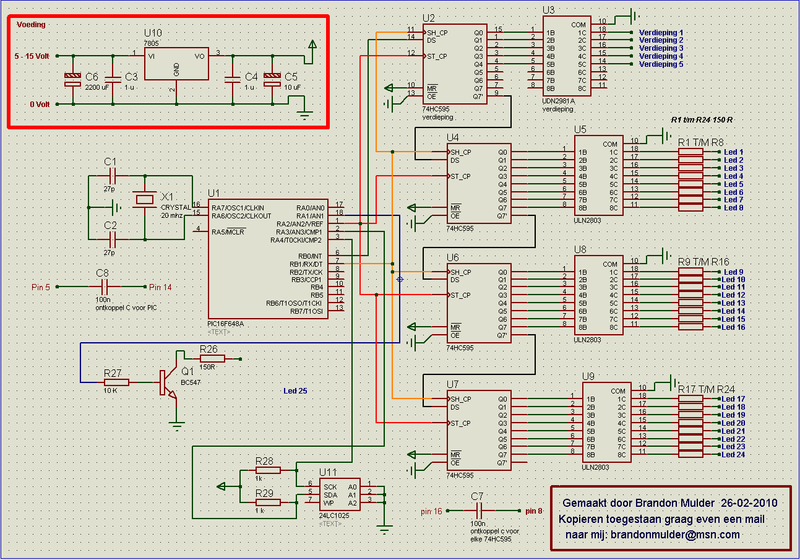Click the Q1 BC547 transistor symbol
The image size is (800, 560).
pos(166,381)
